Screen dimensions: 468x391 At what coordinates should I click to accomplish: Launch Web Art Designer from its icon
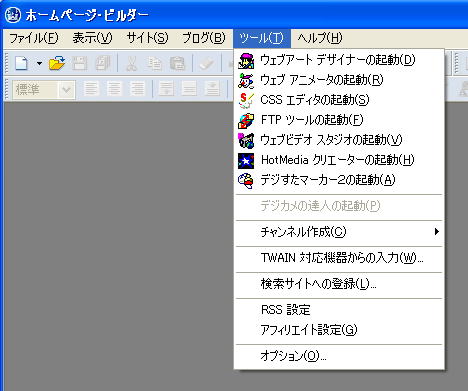coord(246,61)
